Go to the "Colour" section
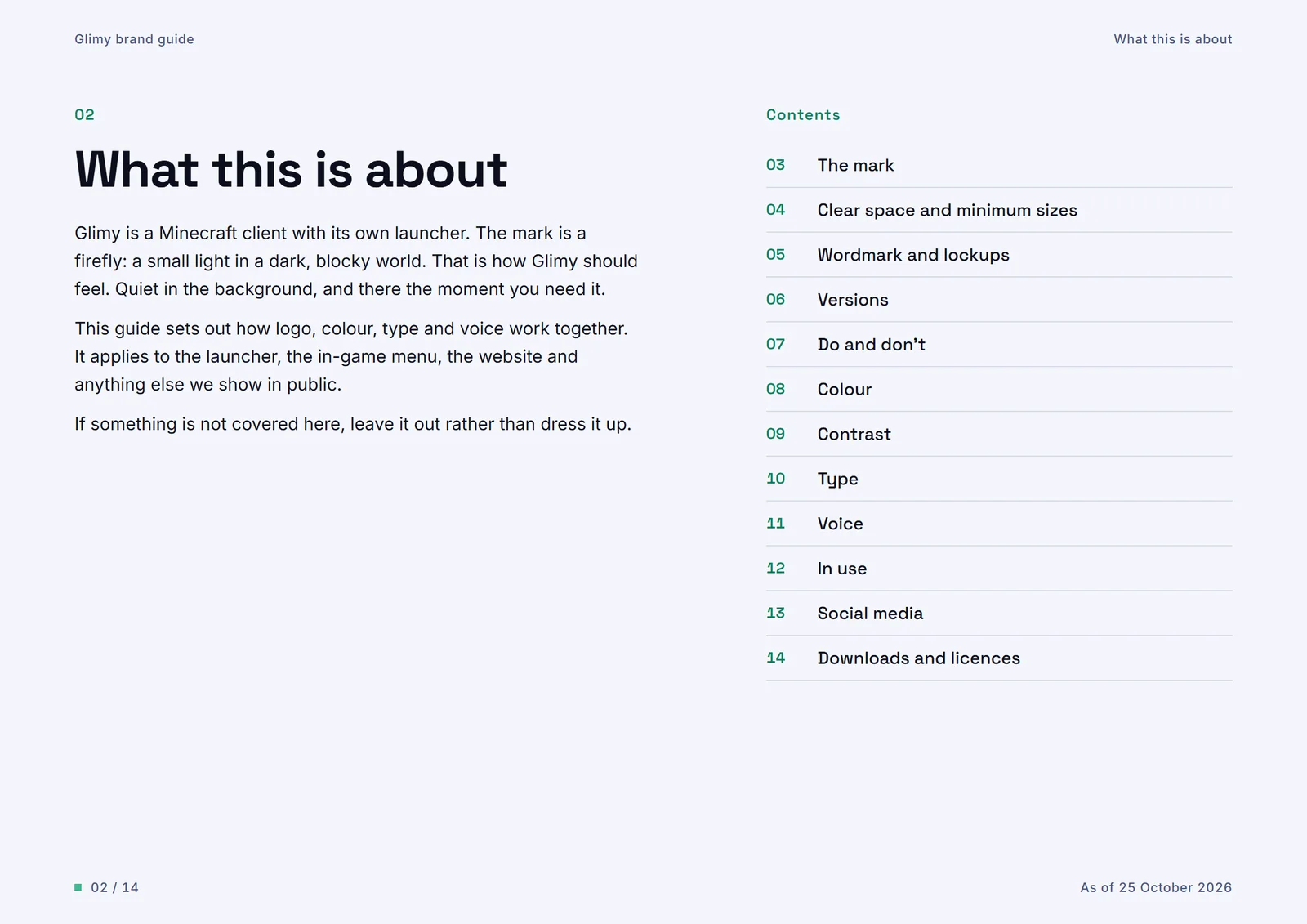 [x=999, y=390]
